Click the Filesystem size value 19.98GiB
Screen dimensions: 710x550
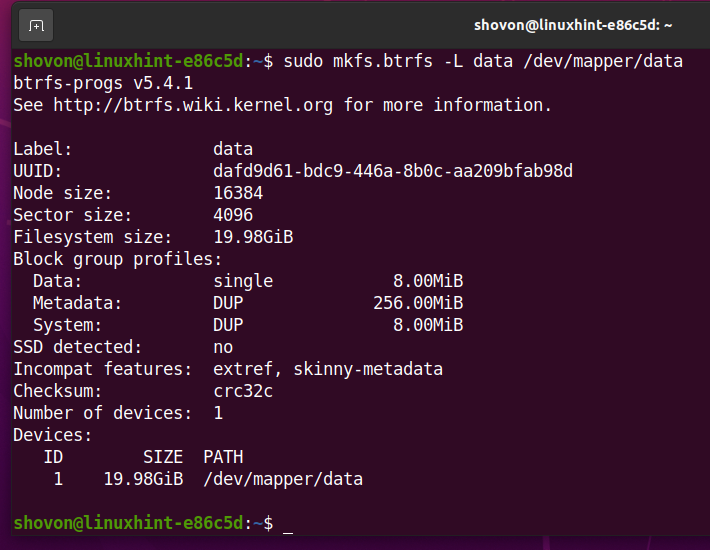pyautogui.click(x=253, y=237)
